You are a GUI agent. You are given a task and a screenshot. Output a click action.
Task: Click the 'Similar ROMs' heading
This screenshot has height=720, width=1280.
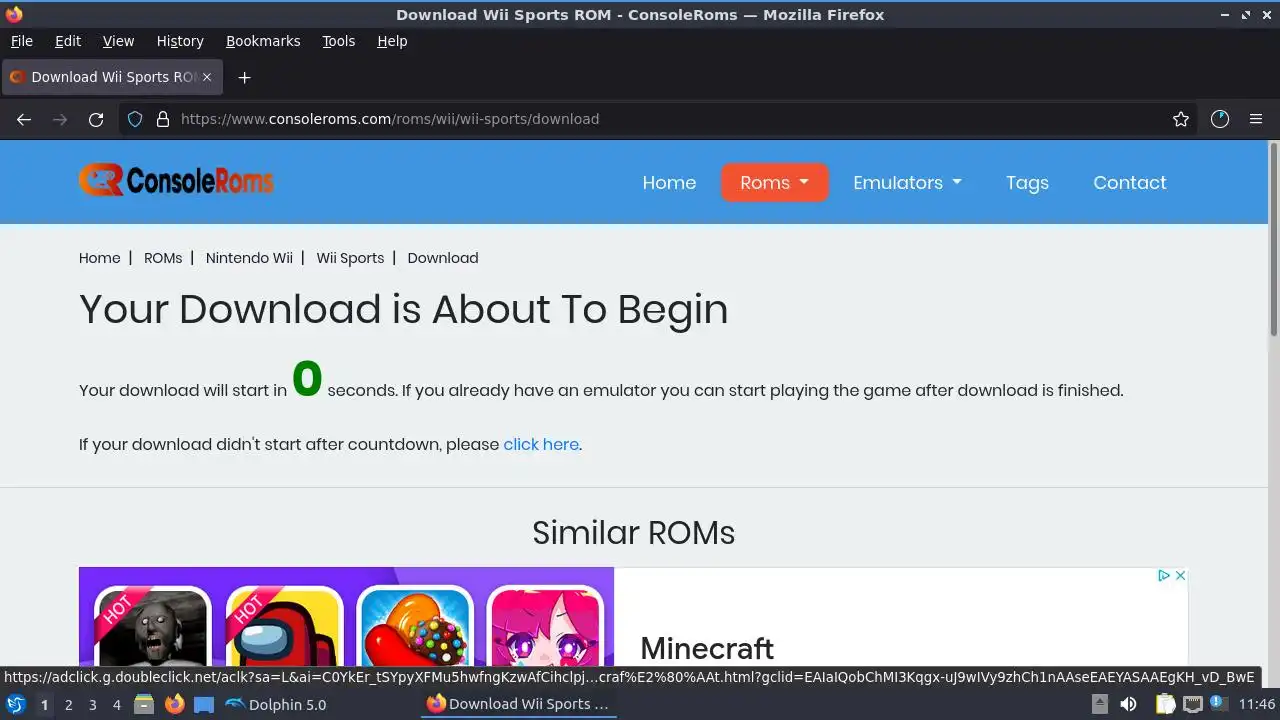[x=633, y=533]
